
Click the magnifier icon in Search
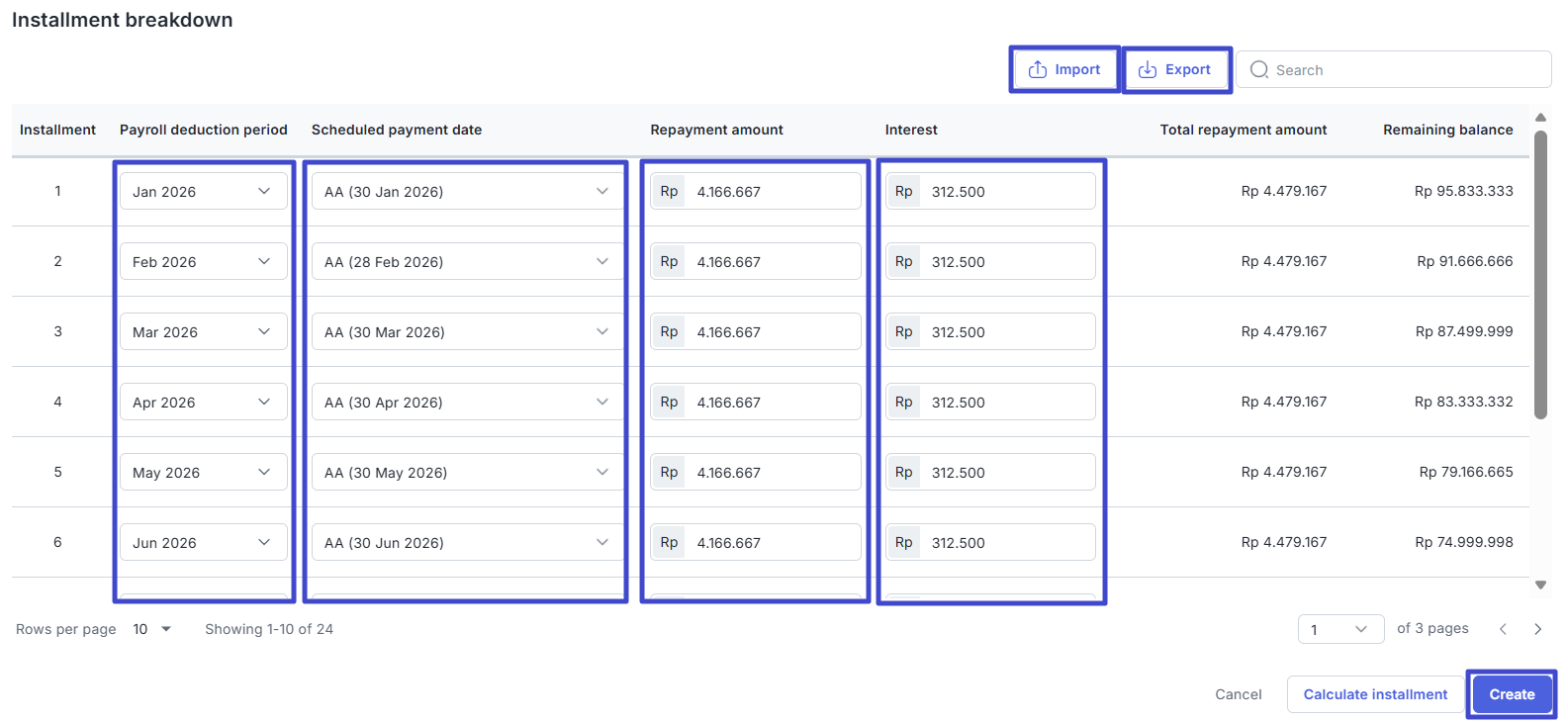tap(1259, 70)
